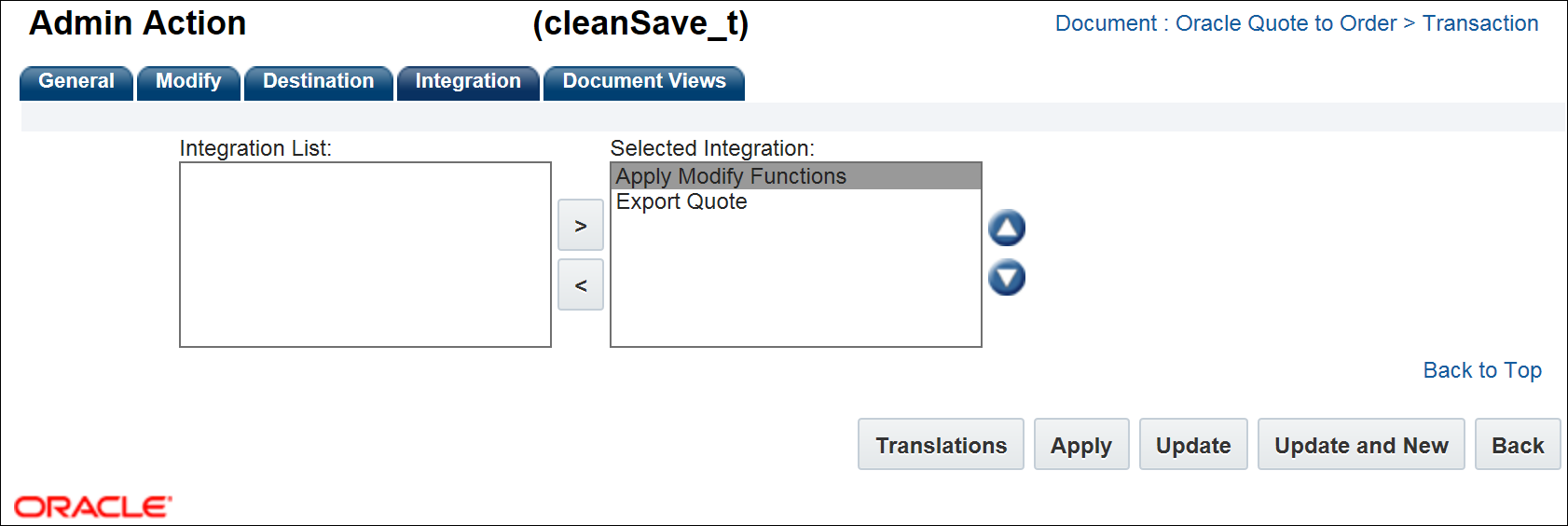Screen dimensions: 1568x526
Task: Open the General tab
Action: [76, 82]
